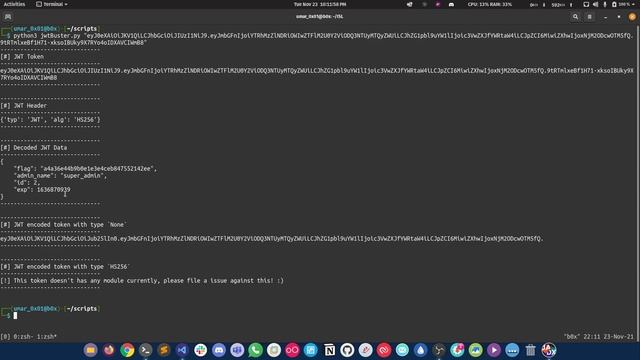
Task: Open the Trash icon in dock
Action: 530,350
